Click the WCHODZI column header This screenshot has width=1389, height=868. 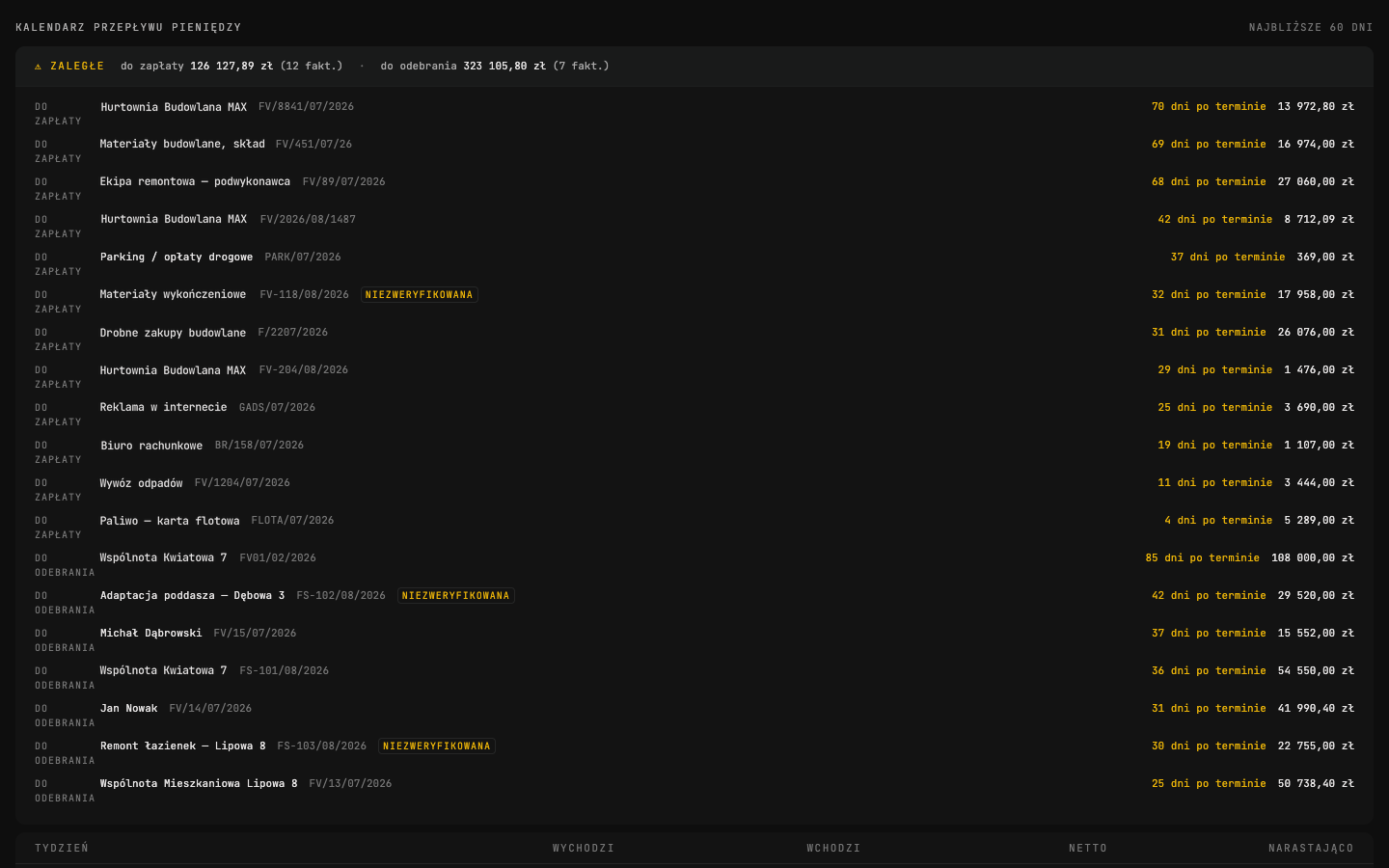click(x=833, y=849)
